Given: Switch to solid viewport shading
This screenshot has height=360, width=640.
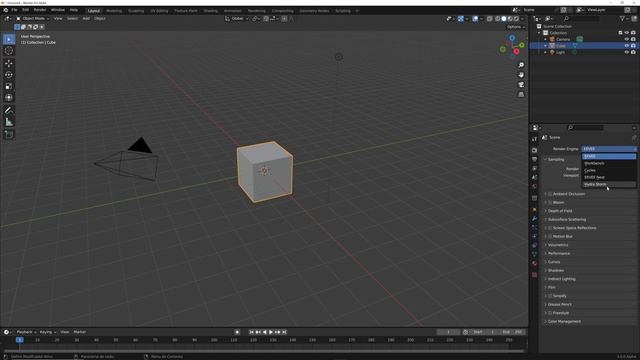Looking at the screenshot, I should pyautogui.click(x=504, y=18).
